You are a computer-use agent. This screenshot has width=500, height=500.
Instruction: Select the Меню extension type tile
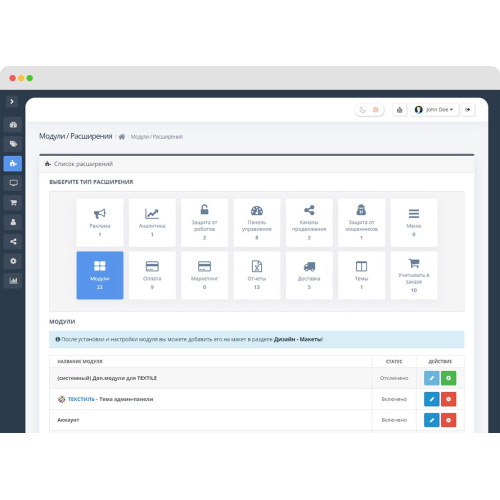pyautogui.click(x=414, y=223)
